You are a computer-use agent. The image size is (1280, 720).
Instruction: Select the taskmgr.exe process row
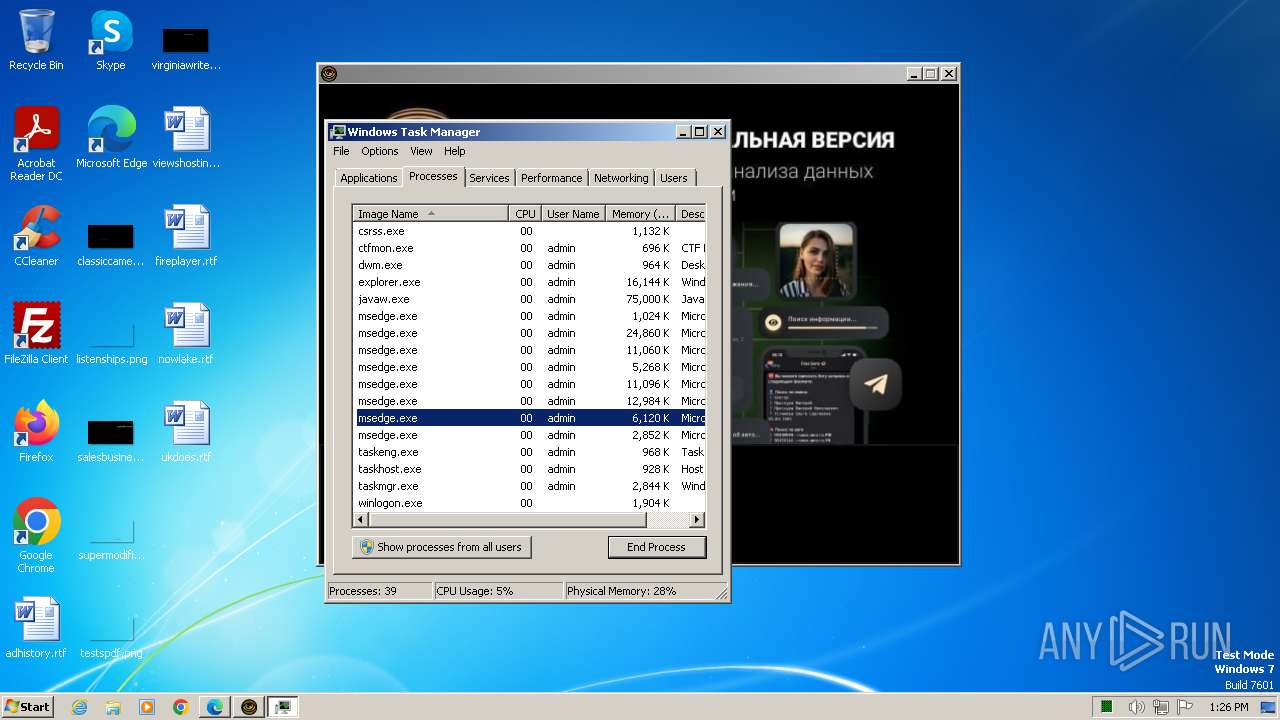pyautogui.click(x=530, y=486)
